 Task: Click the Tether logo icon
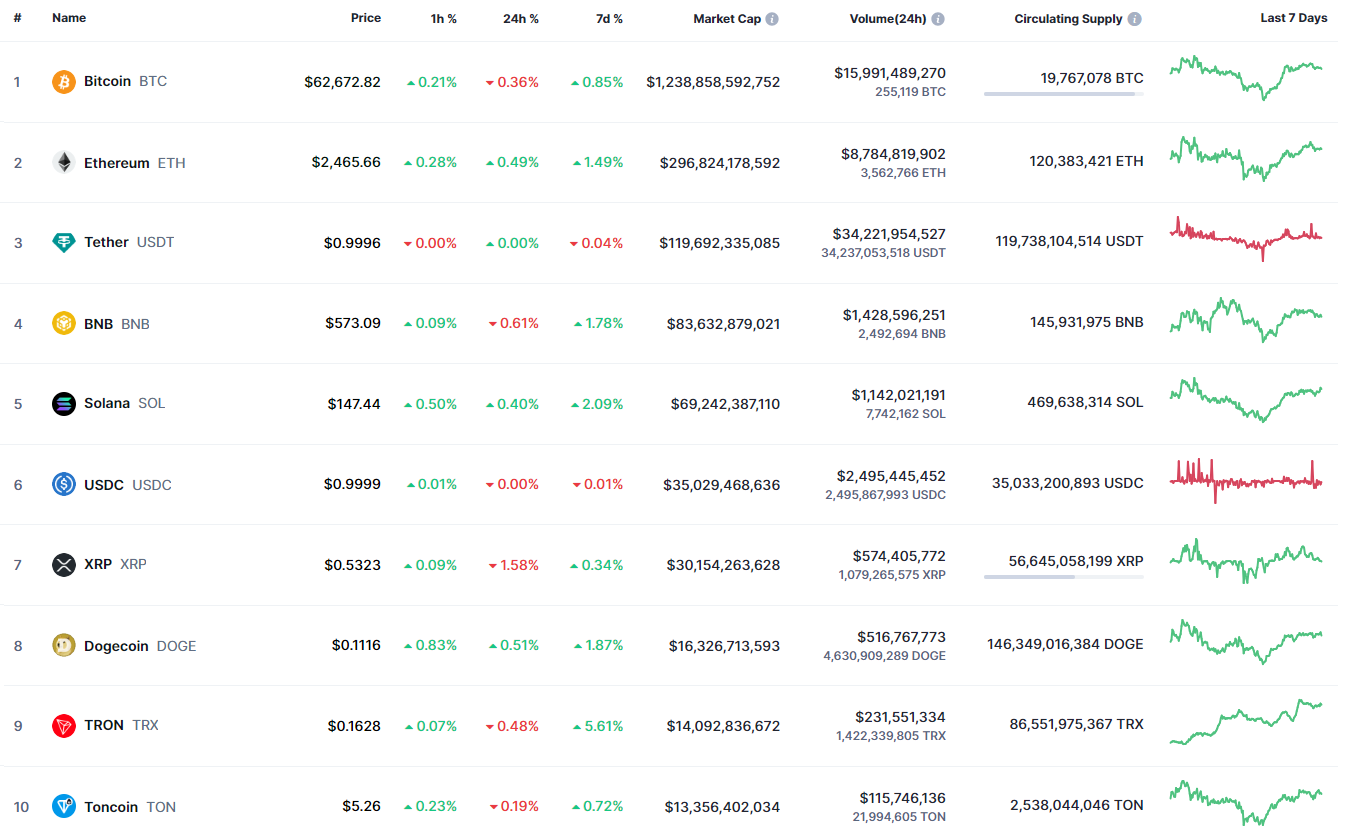point(64,243)
